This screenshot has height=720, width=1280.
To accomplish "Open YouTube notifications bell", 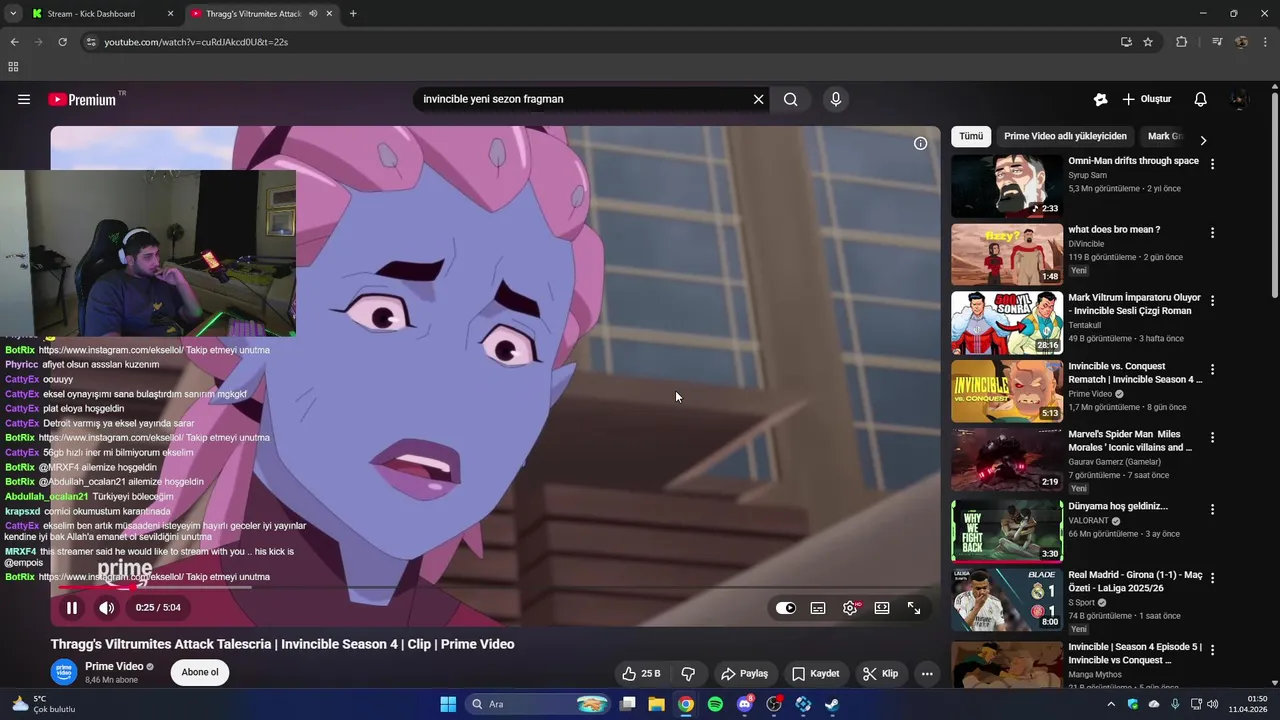I will click(1201, 99).
